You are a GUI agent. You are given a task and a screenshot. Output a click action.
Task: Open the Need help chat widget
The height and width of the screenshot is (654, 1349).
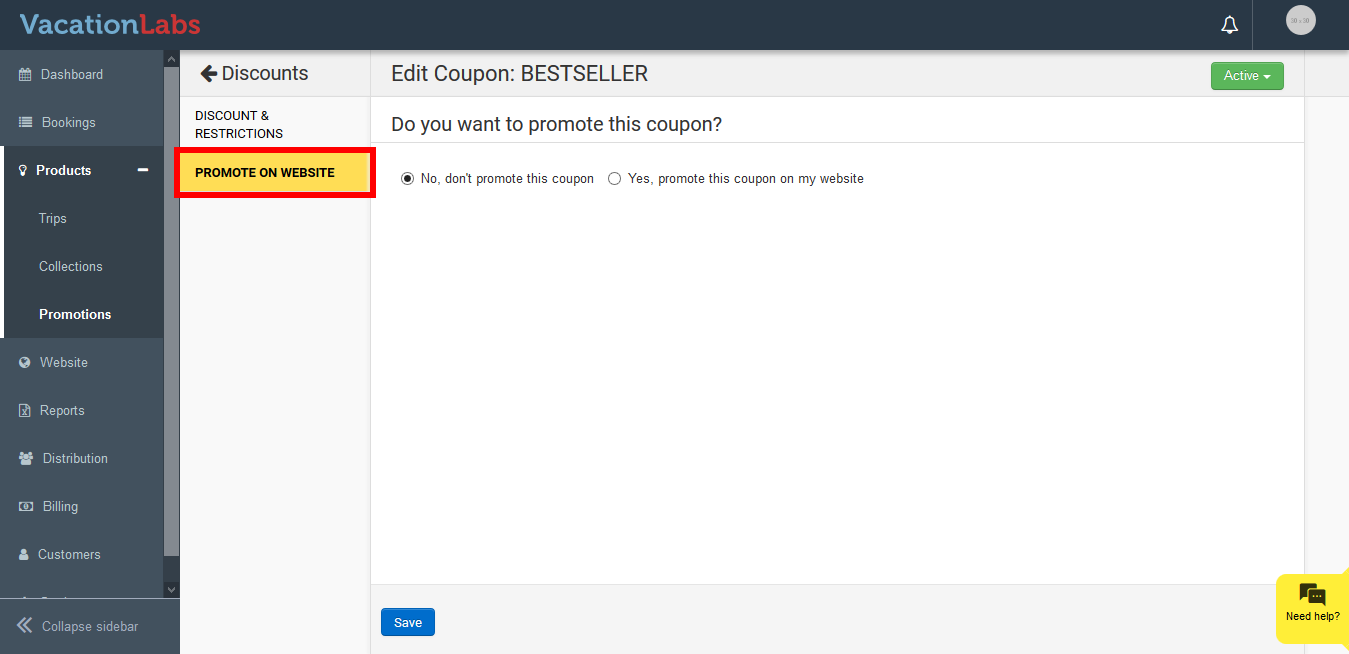tap(1312, 603)
